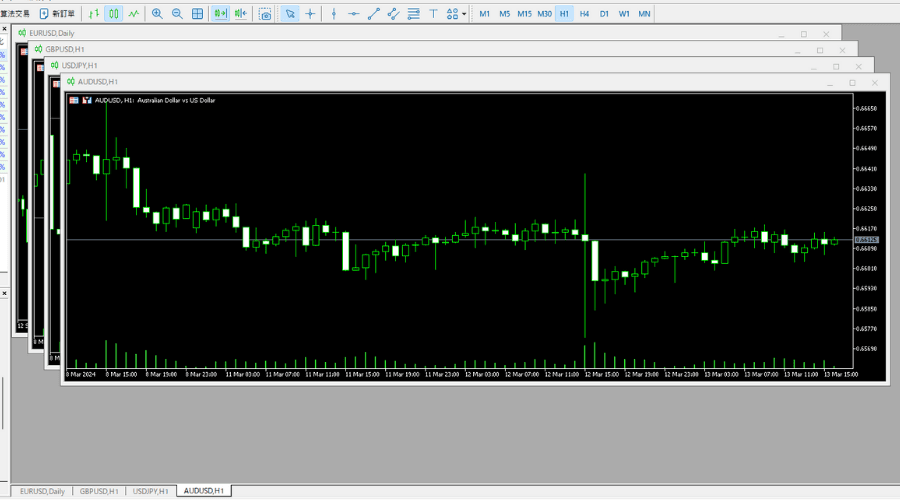This screenshot has height=500, width=900.
Task: Take a chart screenshot with camera icon
Action: [265, 14]
